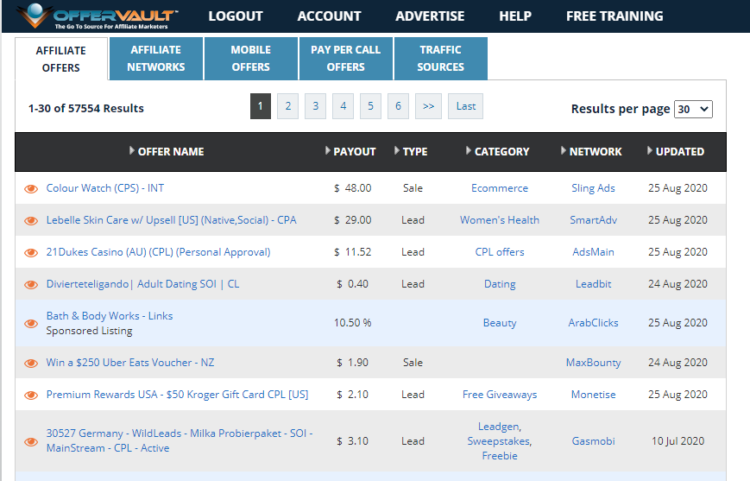Open Lebelle Skin Care w/ Upsell offer
Viewport: 750px width, 481px height.
(171, 220)
